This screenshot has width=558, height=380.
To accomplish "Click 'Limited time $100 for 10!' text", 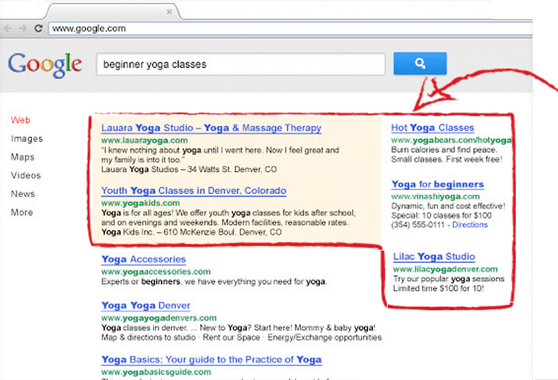I will click(x=438, y=289).
